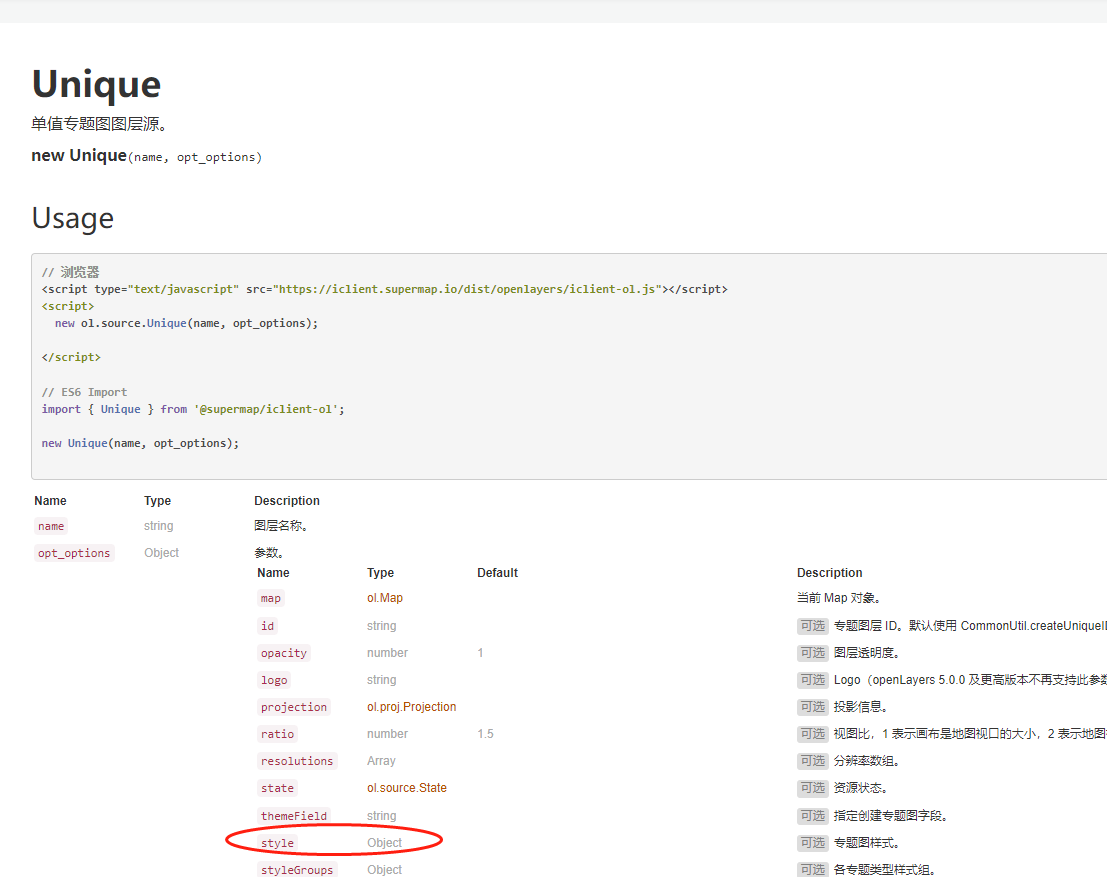The image size is (1107, 877).
Task: Click the "opt_options" parameter code label
Action: tap(74, 553)
